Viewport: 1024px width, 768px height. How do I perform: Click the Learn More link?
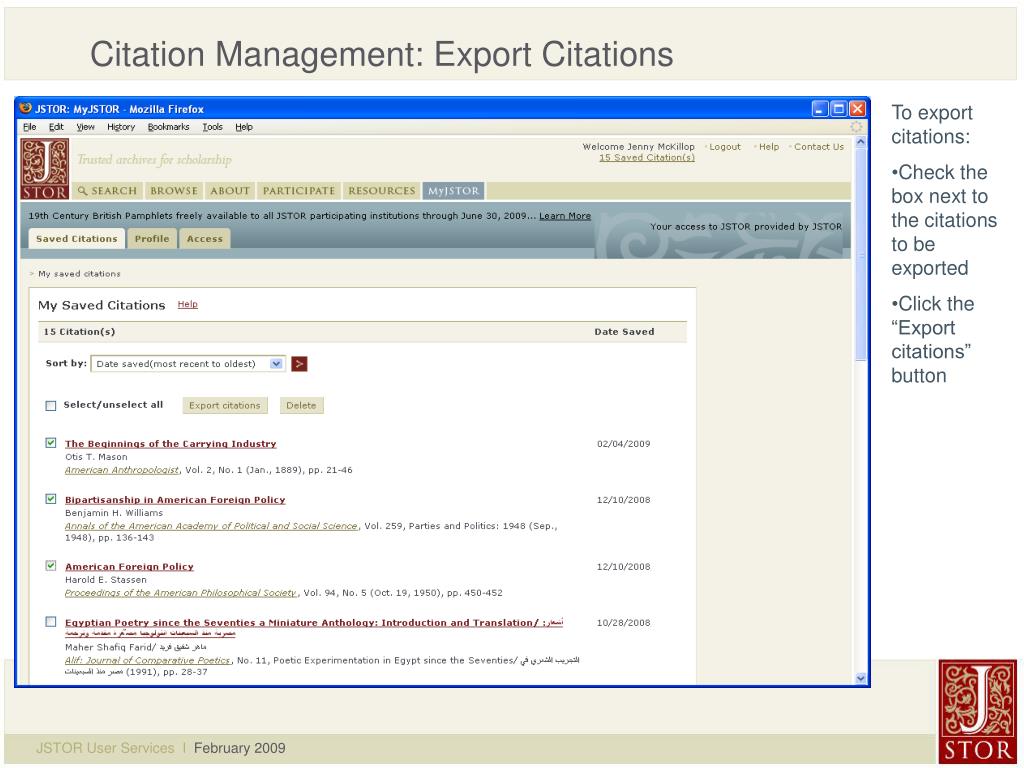point(565,216)
